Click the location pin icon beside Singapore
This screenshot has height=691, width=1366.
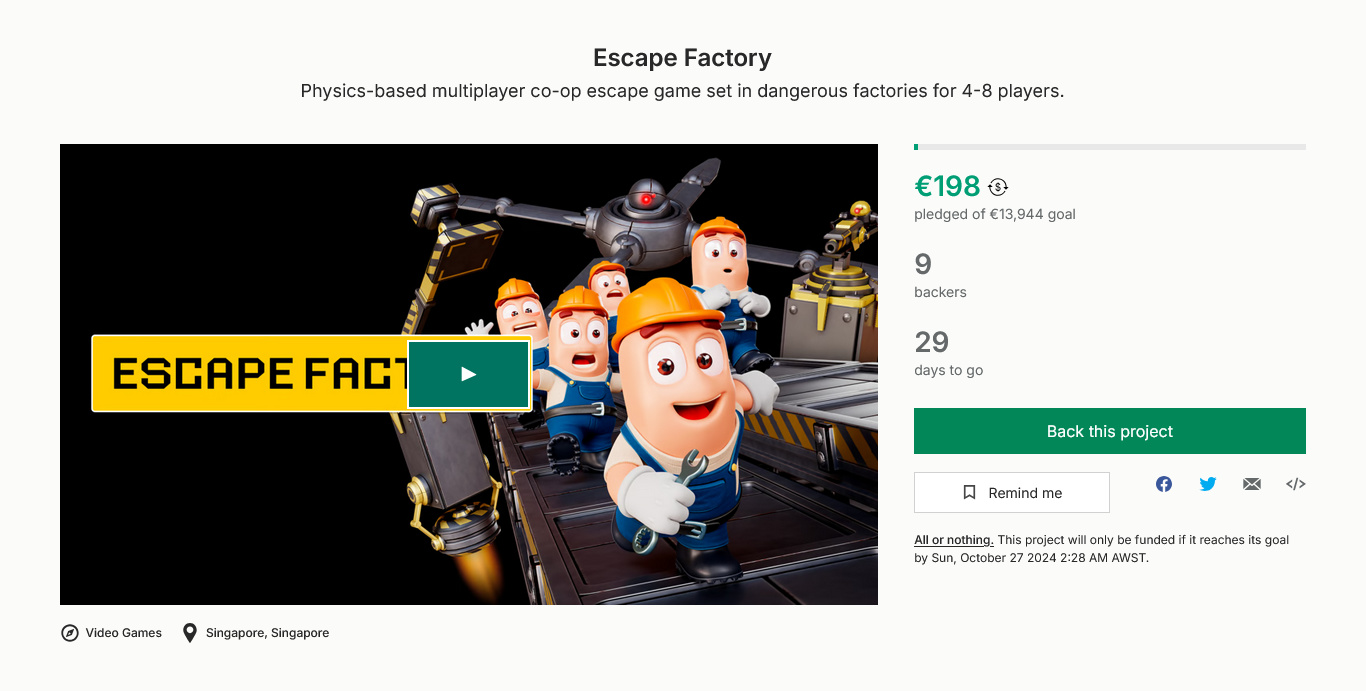coord(190,633)
